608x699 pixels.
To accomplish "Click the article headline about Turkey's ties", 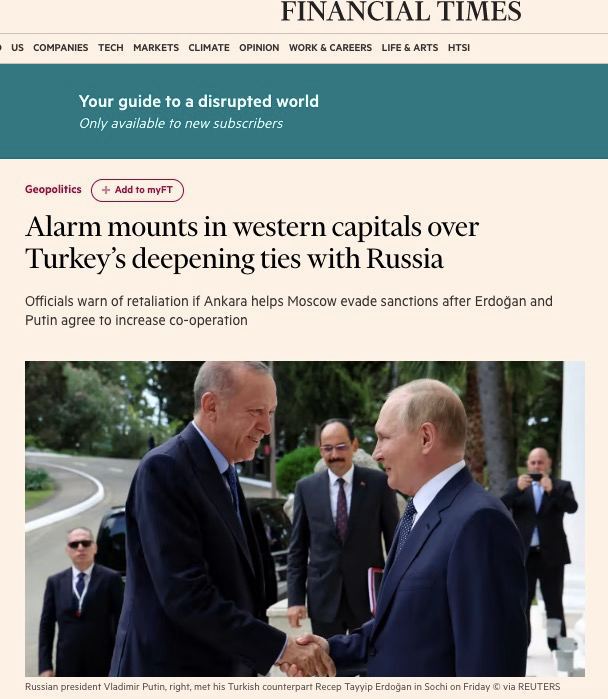I will pyautogui.click(x=252, y=243).
